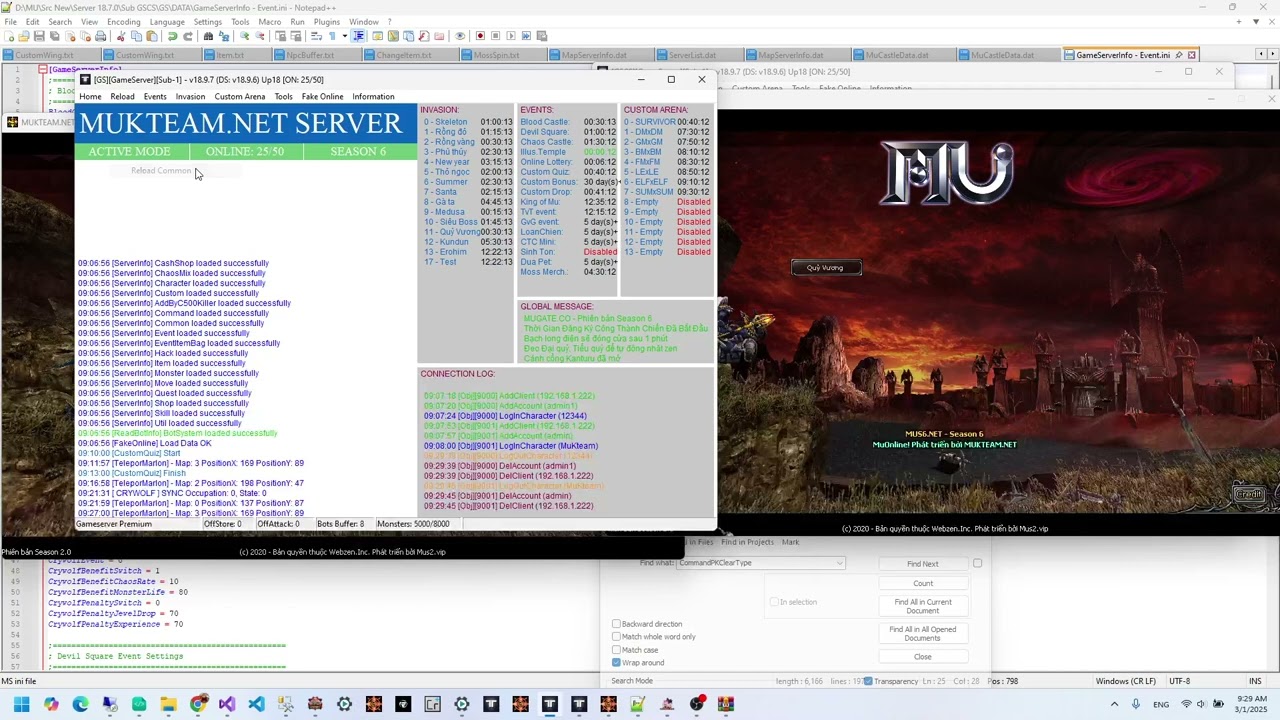
Task: Open Find with the binoculars icon
Action: tap(208, 36)
